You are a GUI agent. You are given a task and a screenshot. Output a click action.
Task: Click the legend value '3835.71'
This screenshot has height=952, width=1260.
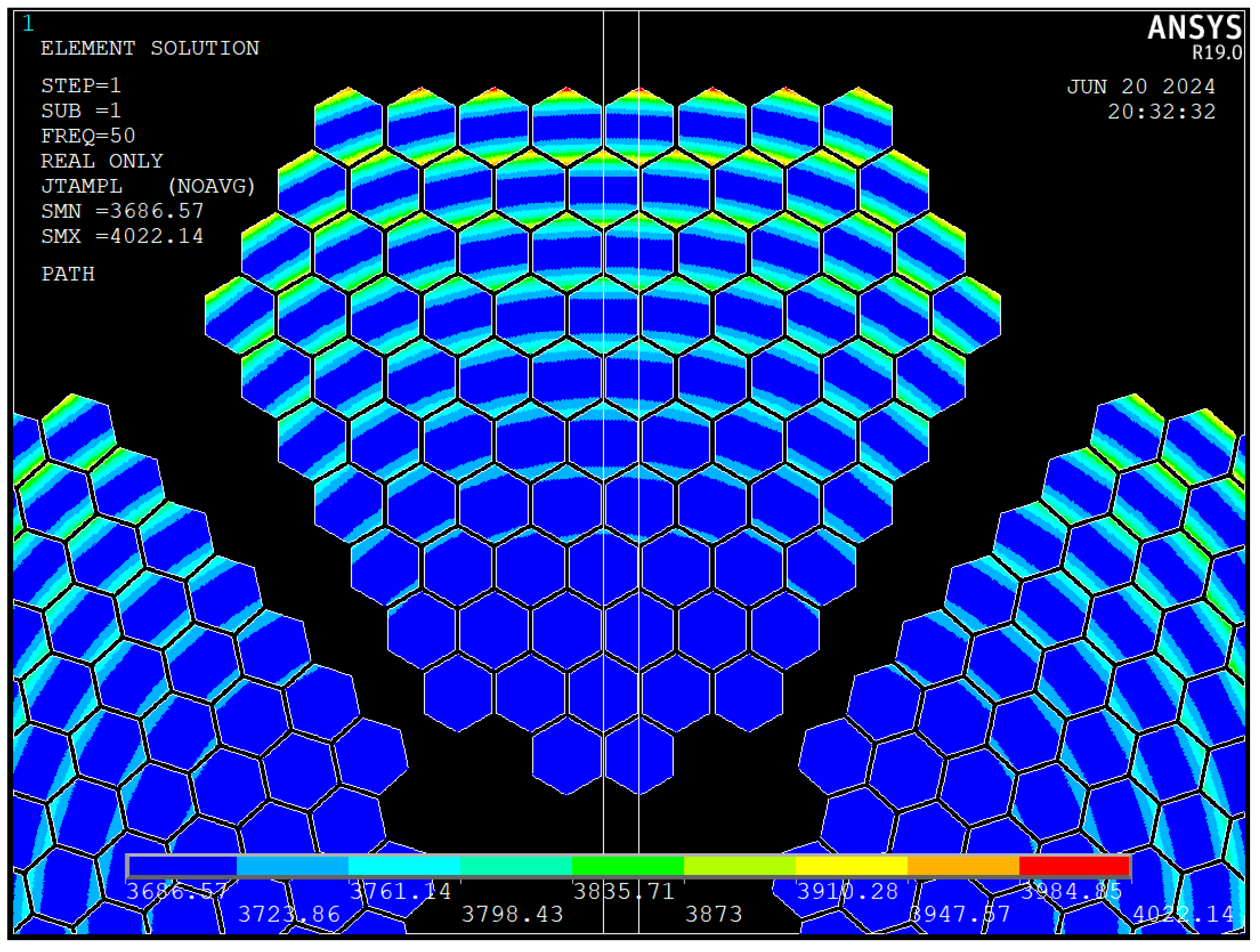(x=624, y=891)
